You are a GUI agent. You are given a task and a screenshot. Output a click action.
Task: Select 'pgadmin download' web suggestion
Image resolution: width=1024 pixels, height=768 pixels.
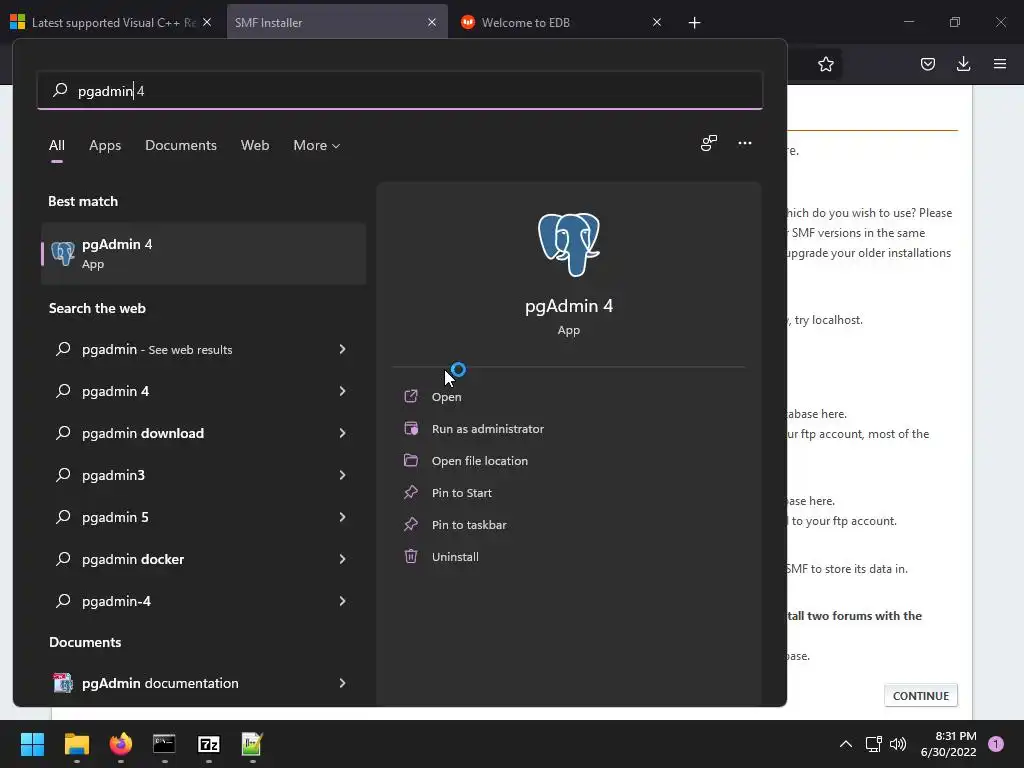point(143,433)
